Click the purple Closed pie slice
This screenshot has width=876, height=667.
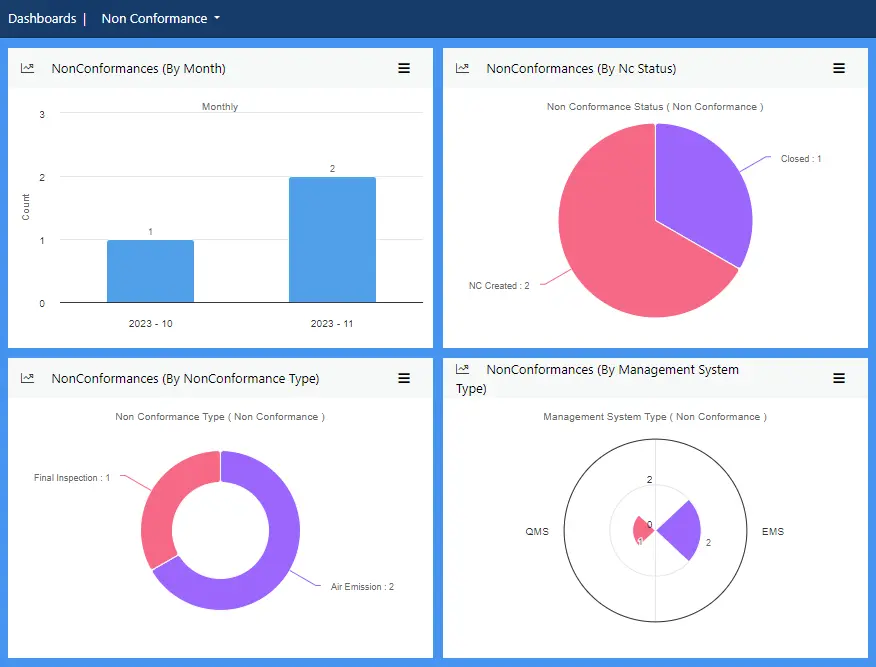703,190
